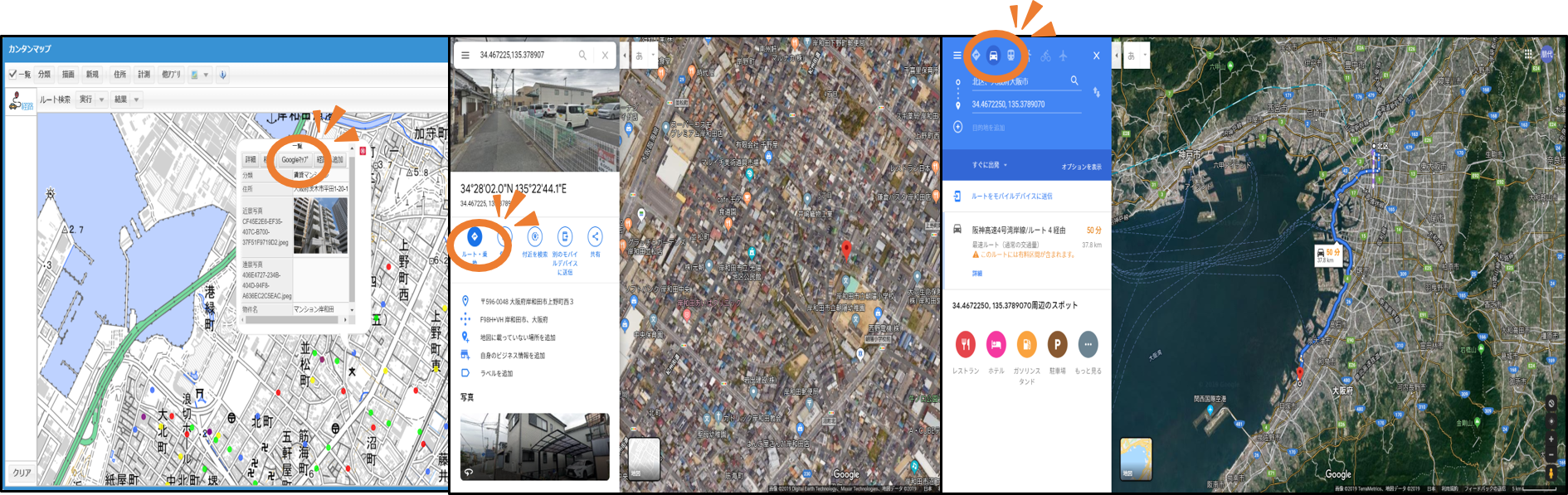The image size is (1568, 495).
Task: Click the ホテル hotel icon
Action: (996, 344)
